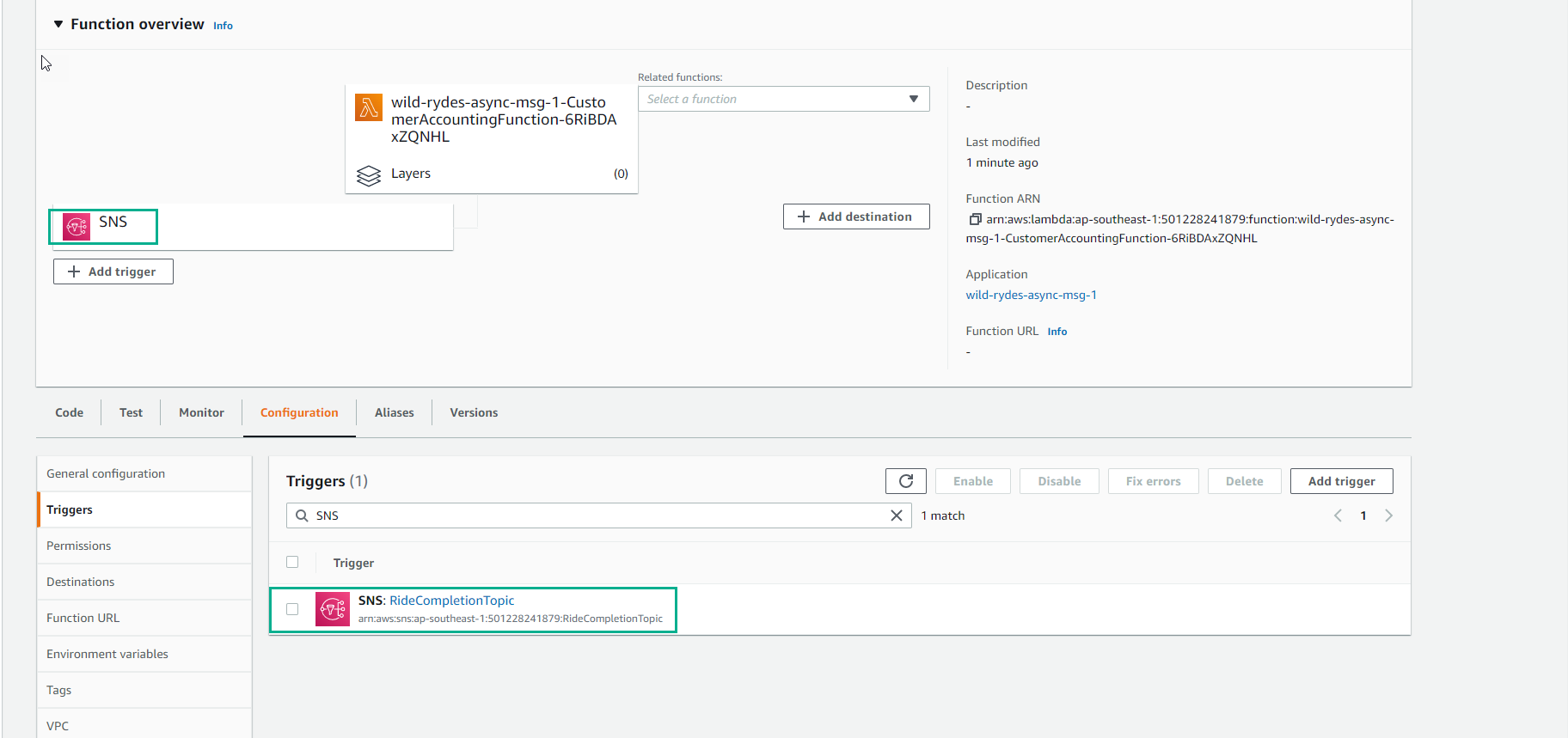Open Permissions in the side menu

[144, 546]
